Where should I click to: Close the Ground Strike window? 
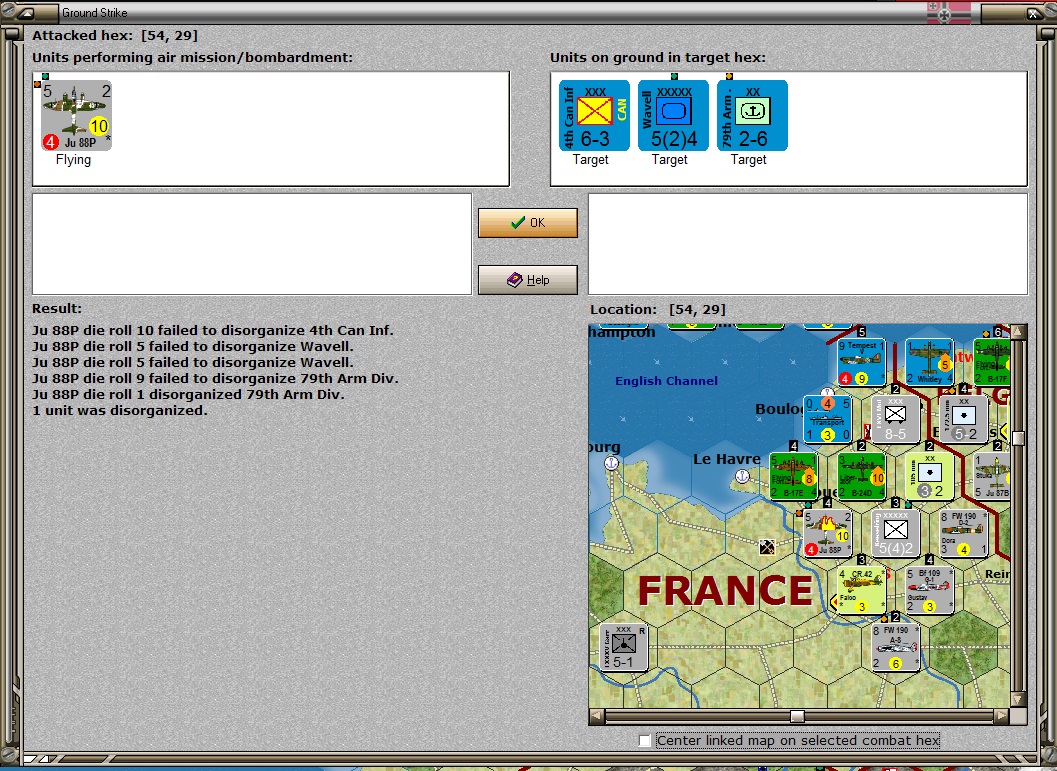[x=1034, y=13]
